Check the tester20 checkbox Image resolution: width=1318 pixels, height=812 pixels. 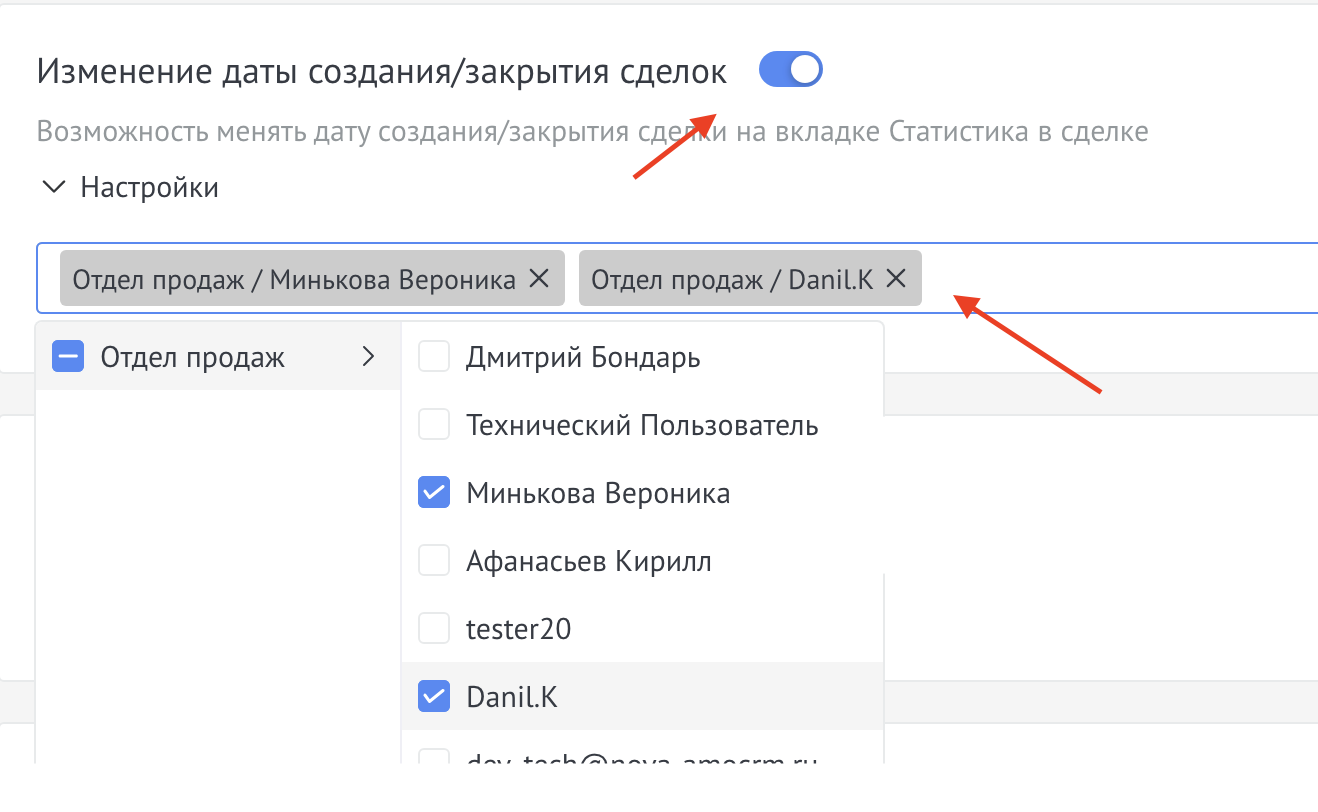(x=433, y=628)
